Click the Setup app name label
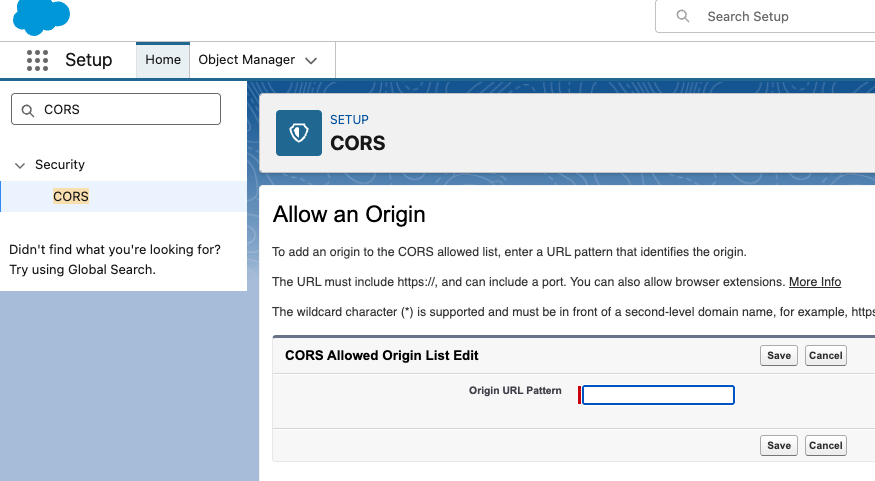Image resolution: width=875 pixels, height=481 pixels. [x=88, y=60]
